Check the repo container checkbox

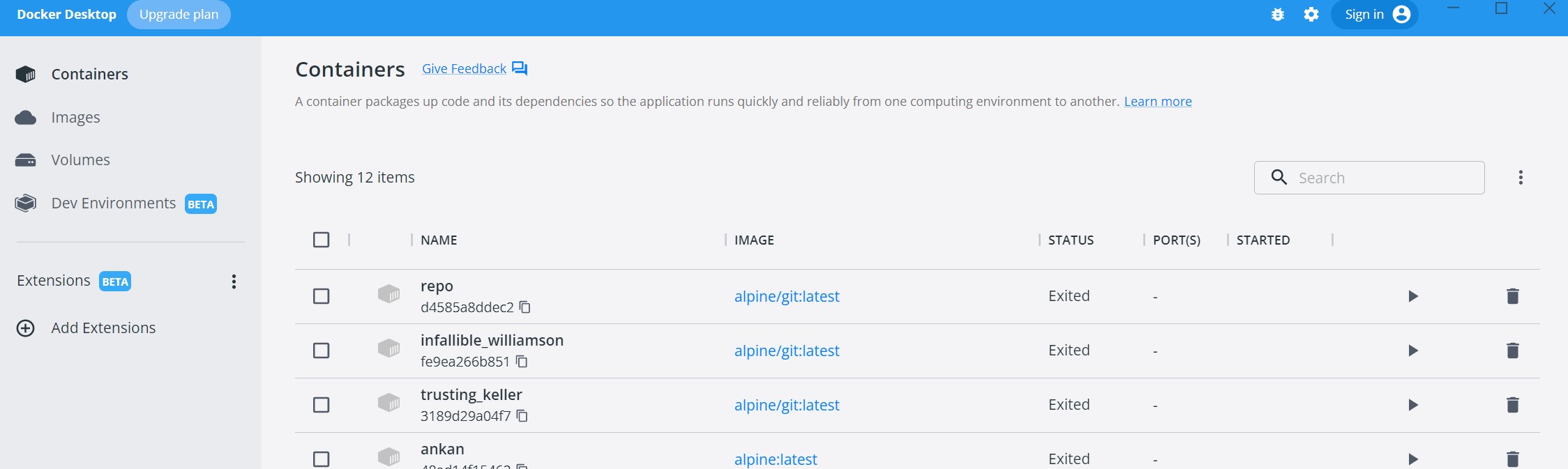322,296
